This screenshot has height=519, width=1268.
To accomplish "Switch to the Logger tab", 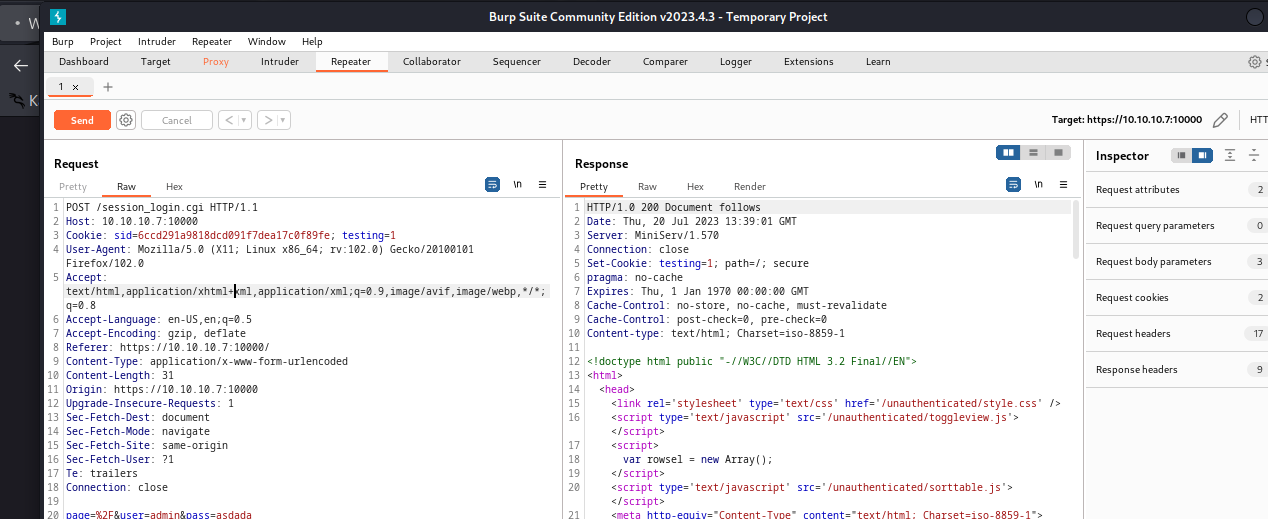I will 736,62.
